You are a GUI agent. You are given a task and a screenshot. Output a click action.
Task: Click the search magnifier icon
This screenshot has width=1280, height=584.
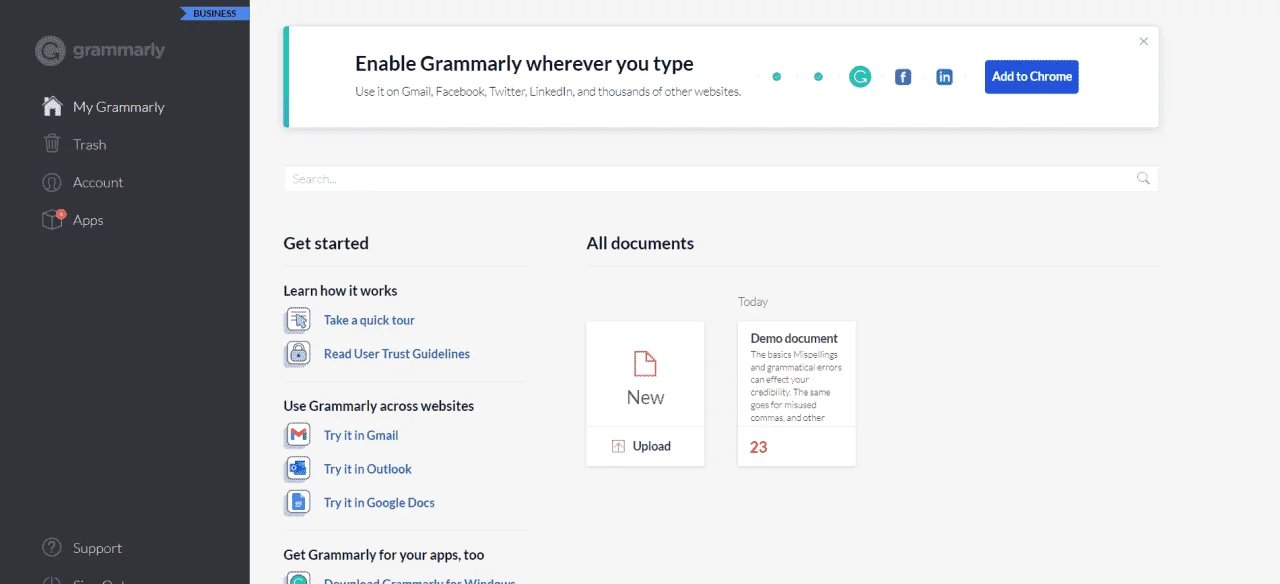[x=1143, y=179]
